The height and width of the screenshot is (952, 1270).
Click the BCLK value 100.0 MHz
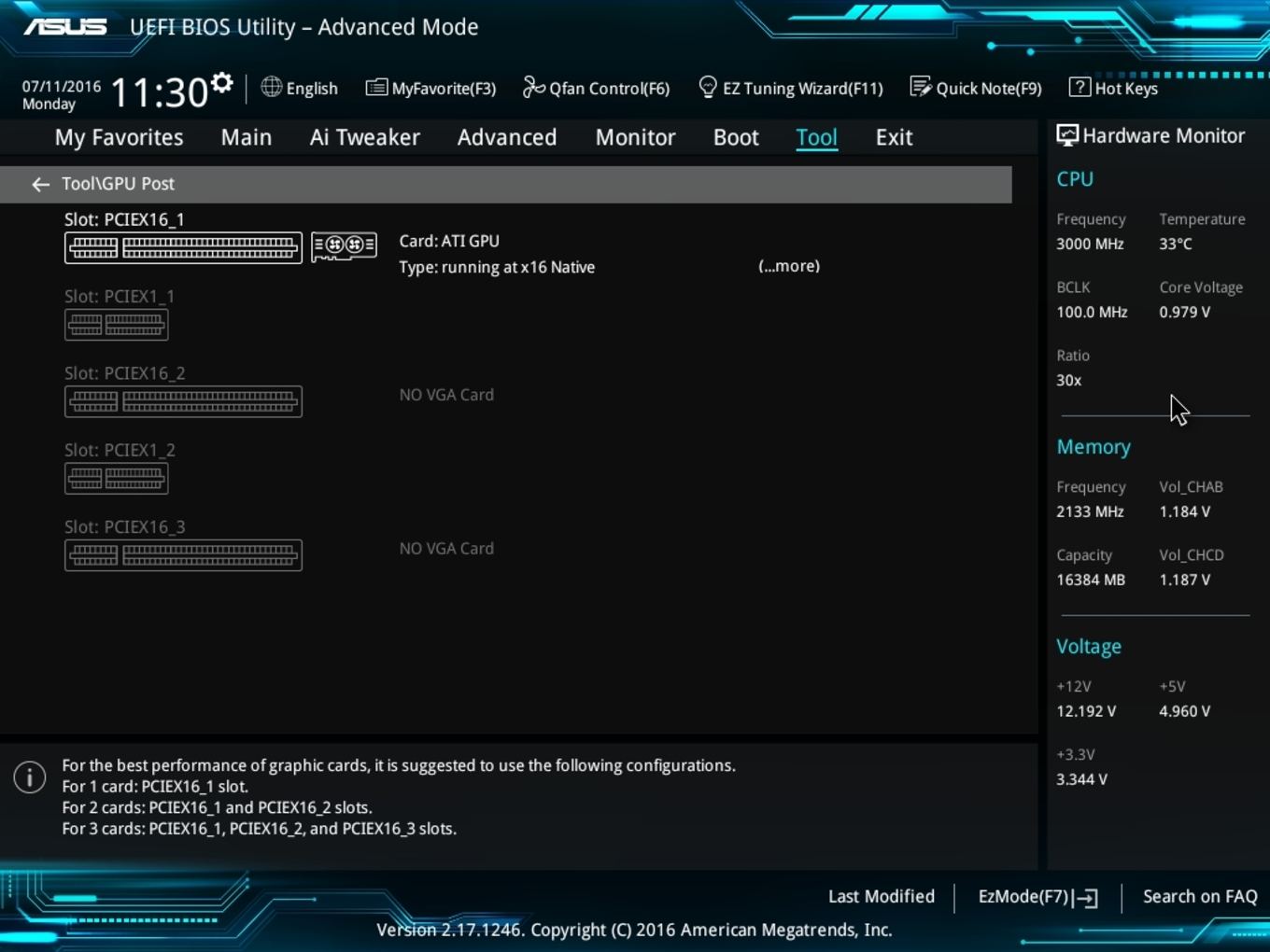click(1092, 312)
